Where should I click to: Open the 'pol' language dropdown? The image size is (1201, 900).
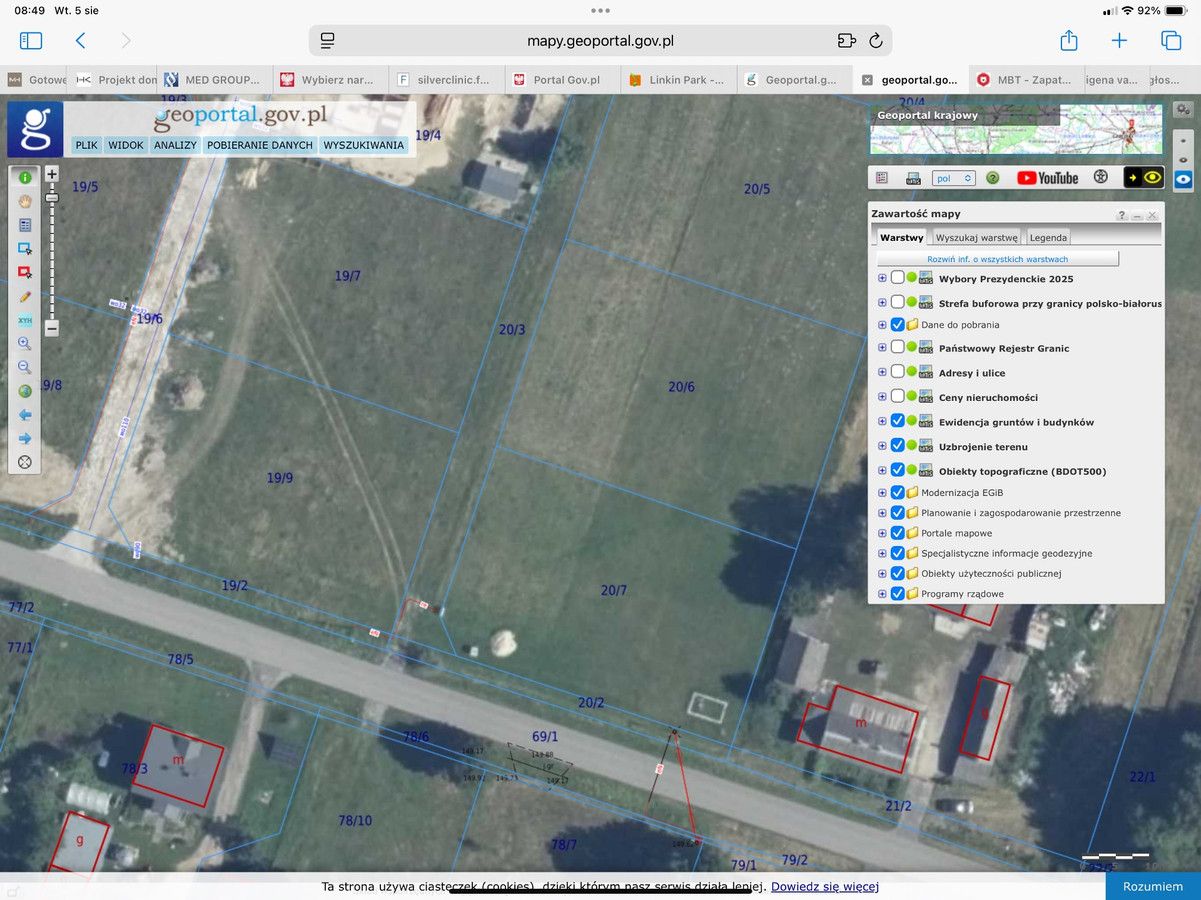(x=953, y=178)
